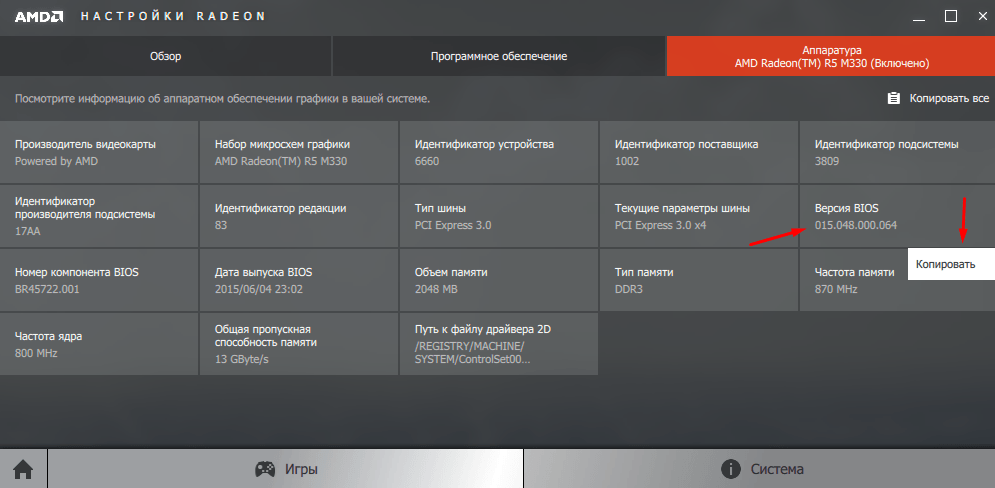Viewport: 995px width, 488px height.
Task: Click the subsystem ID value 3809
Action: click(827, 161)
